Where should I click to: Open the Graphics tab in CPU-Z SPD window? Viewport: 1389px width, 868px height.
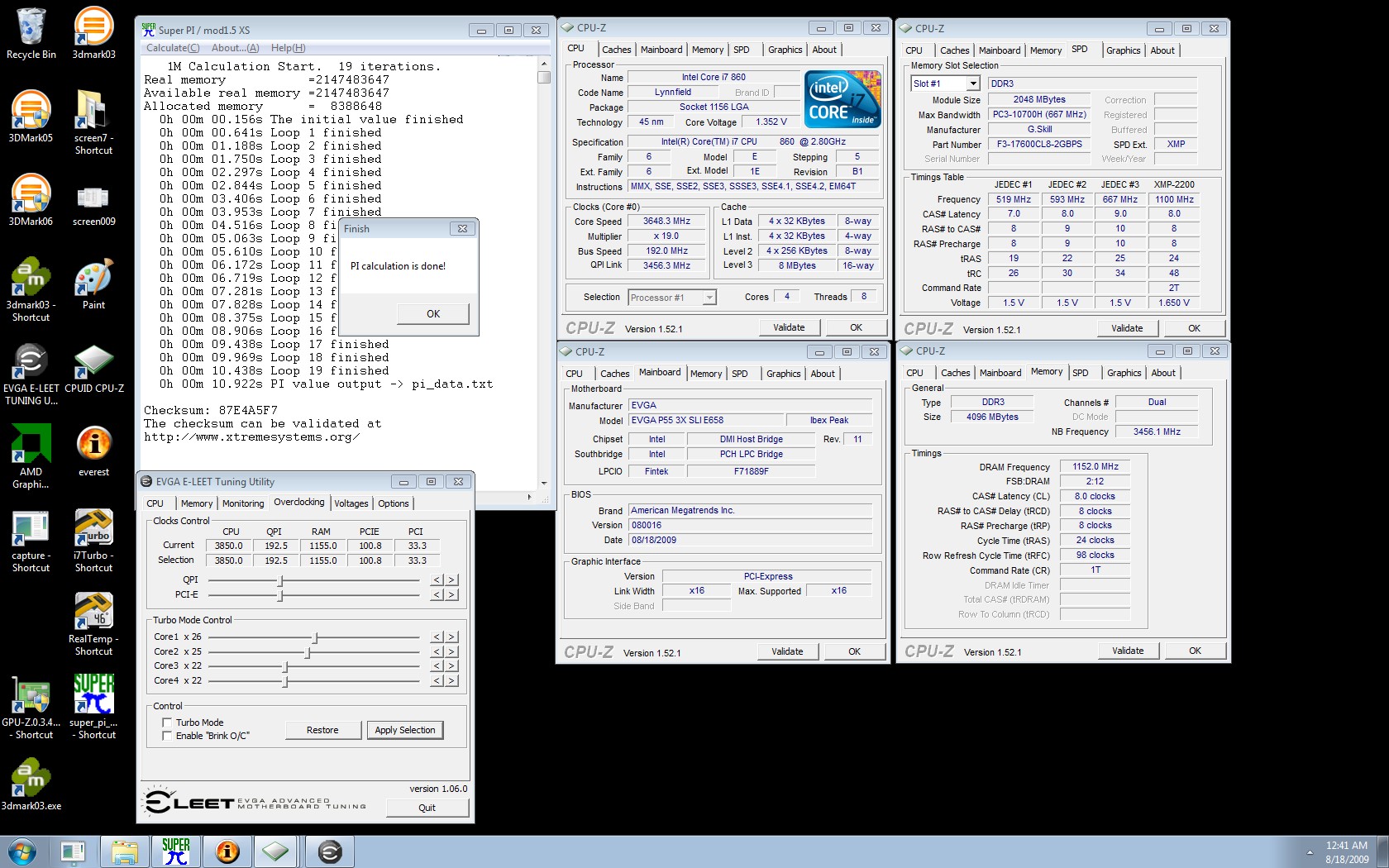1124,50
